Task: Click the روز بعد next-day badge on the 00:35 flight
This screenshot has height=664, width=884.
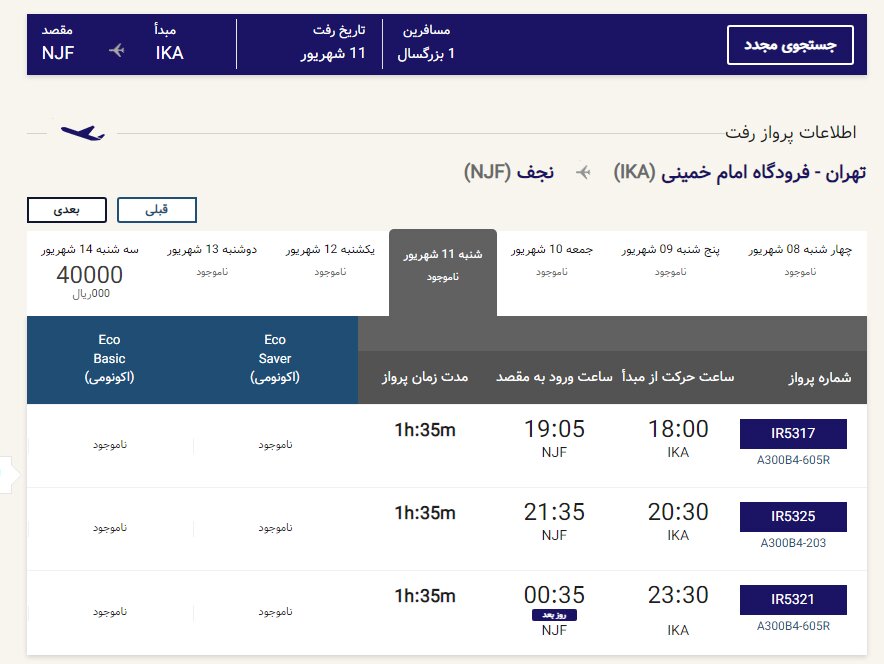Action: tap(554, 616)
